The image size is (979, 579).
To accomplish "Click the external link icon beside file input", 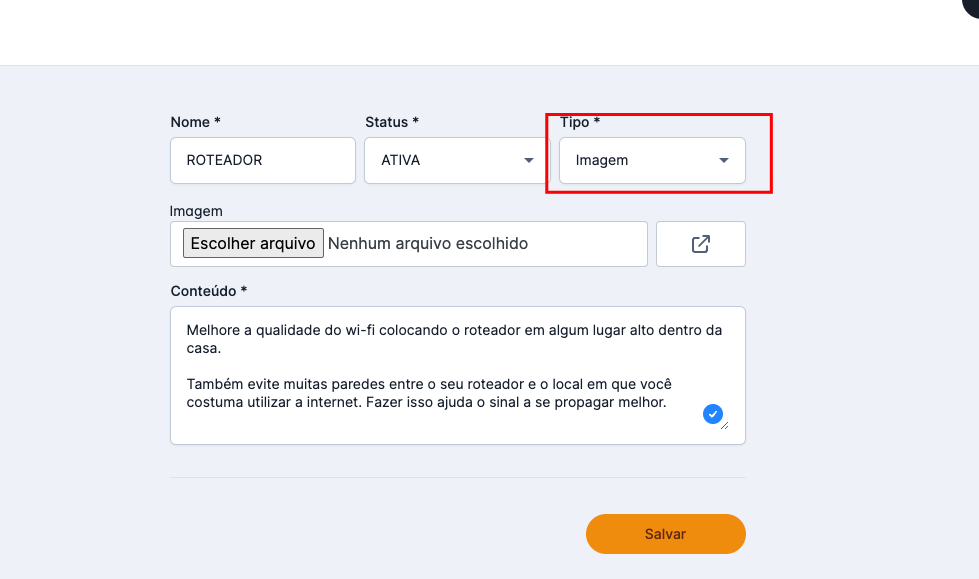I will [700, 244].
